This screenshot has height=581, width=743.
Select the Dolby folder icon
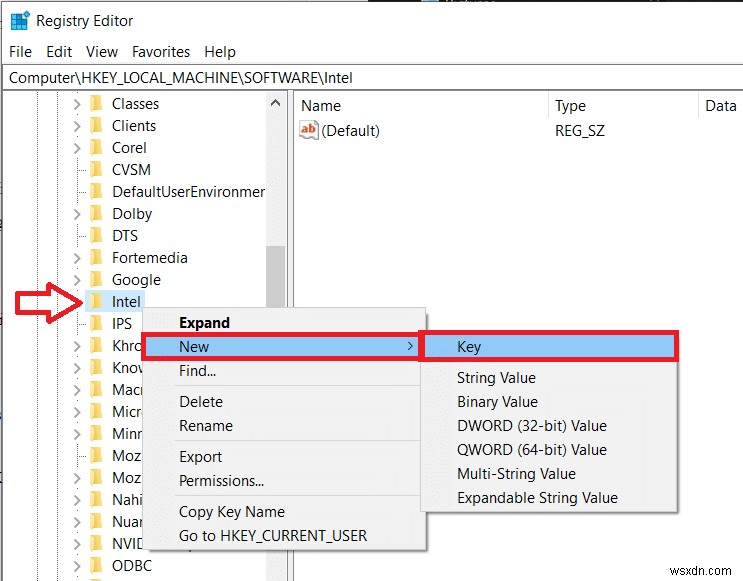[96, 213]
